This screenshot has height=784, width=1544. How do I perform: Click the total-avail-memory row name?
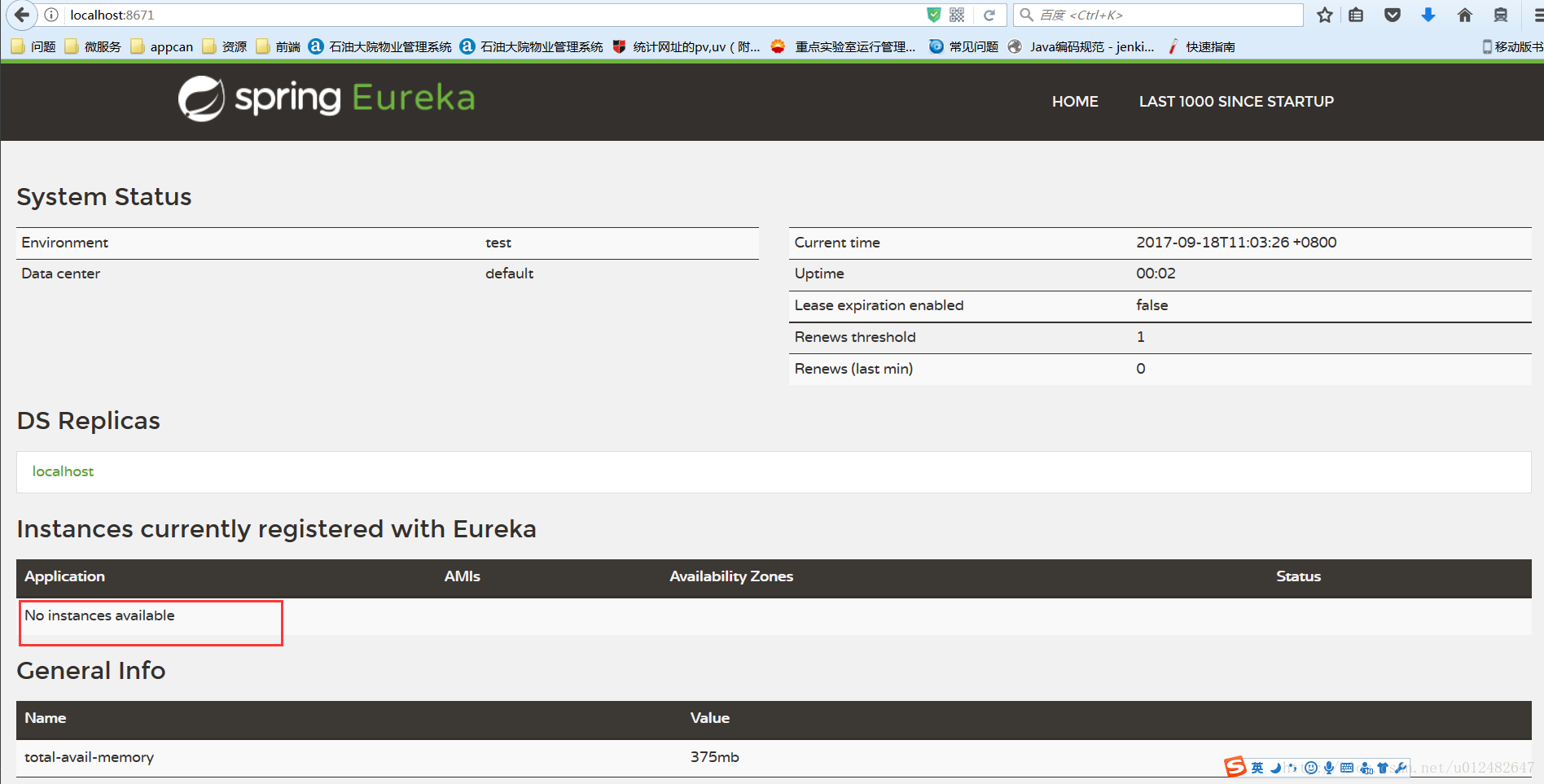click(x=89, y=757)
